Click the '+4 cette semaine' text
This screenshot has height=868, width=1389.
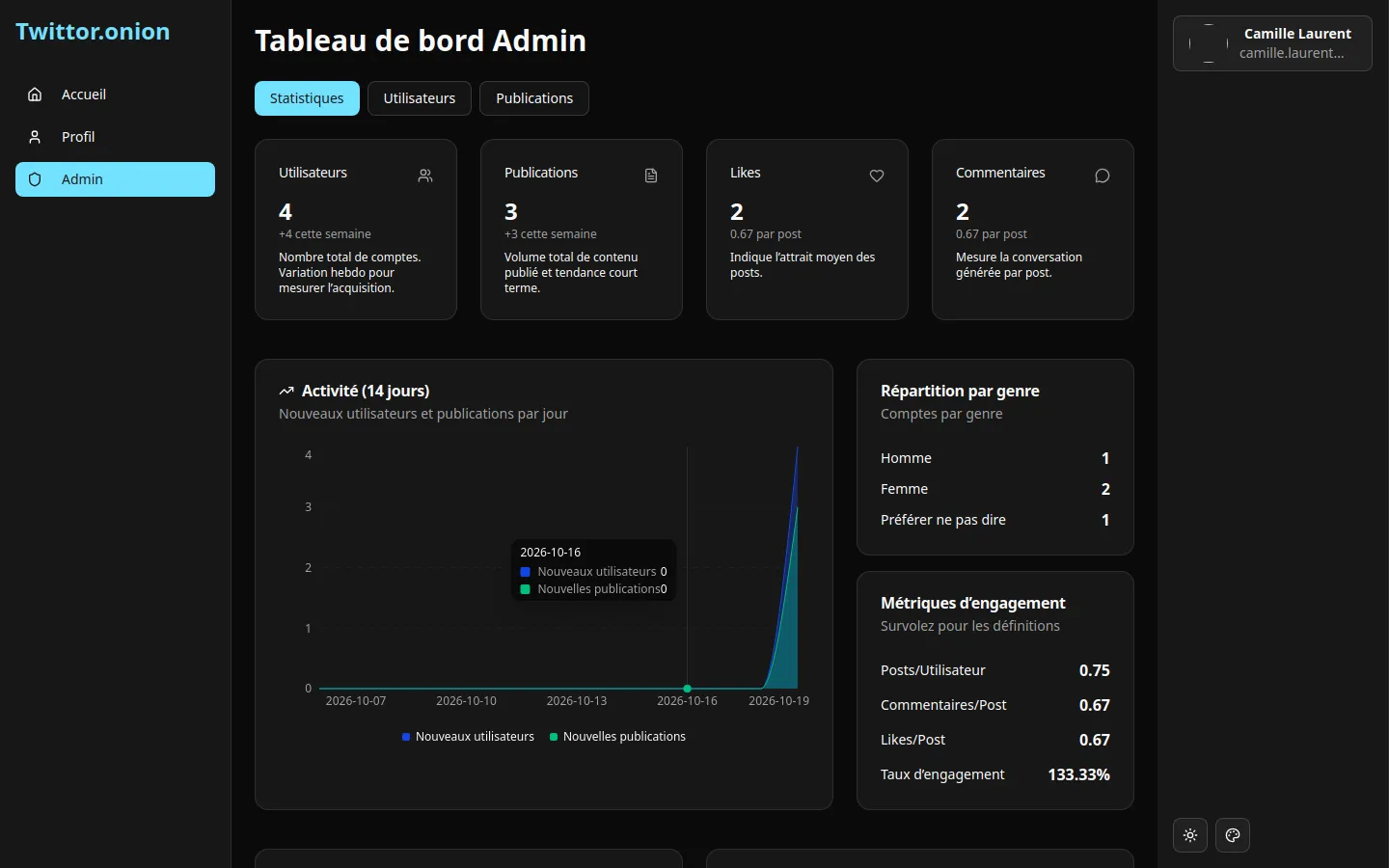pos(325,234)
